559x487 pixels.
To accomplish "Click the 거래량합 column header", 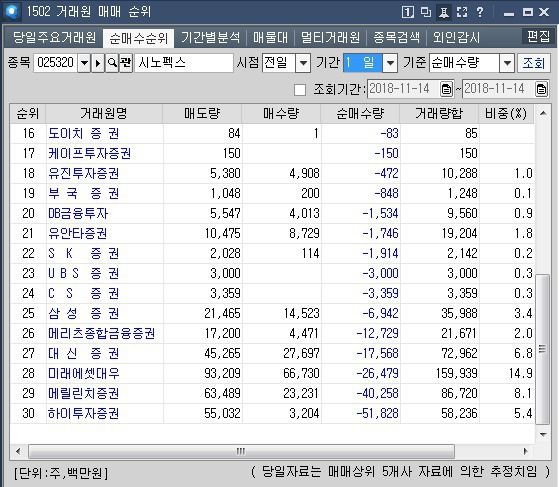I will coord(439,114).
